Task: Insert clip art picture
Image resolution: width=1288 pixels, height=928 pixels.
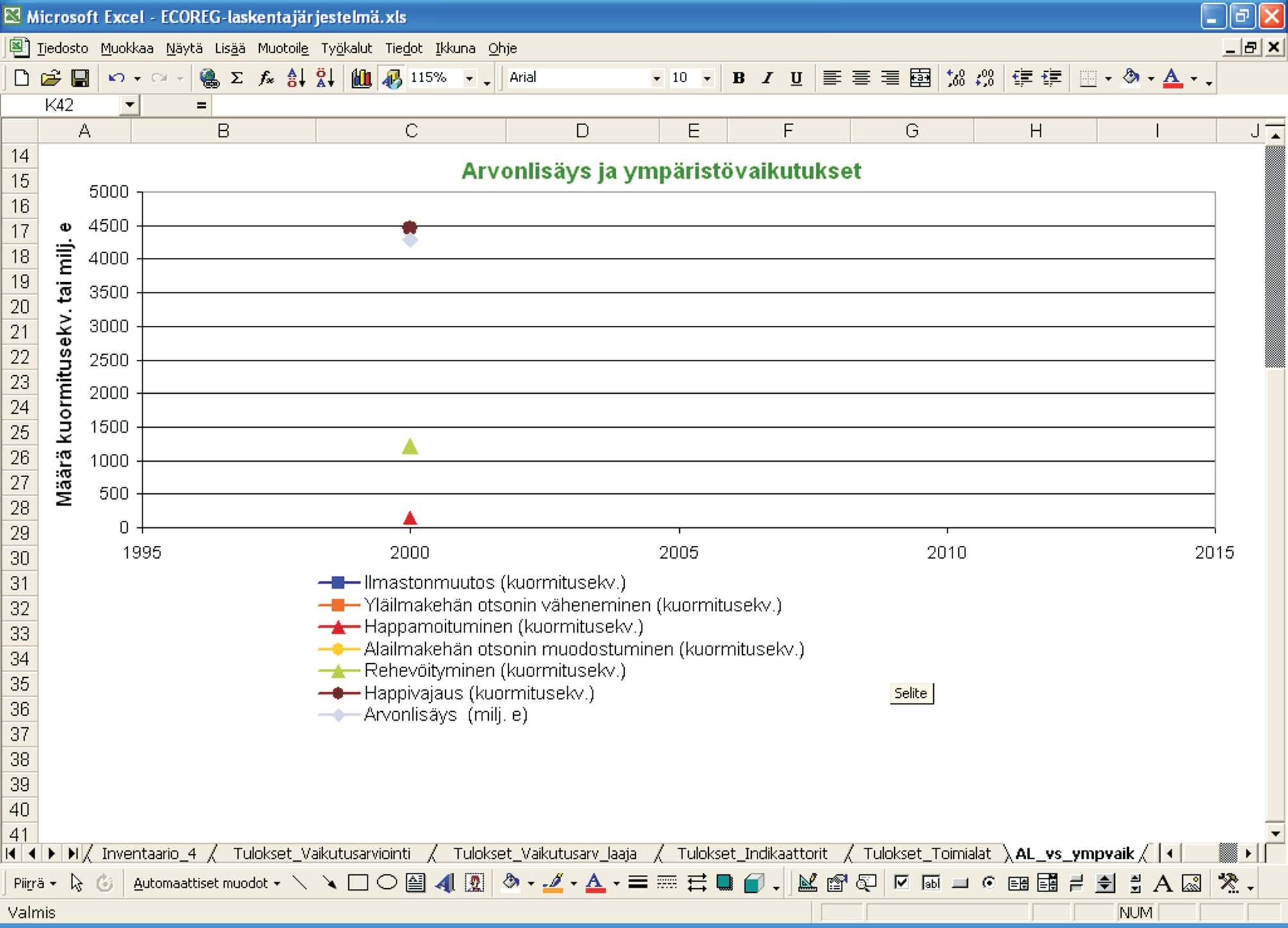Action: (x=475, y=883)
